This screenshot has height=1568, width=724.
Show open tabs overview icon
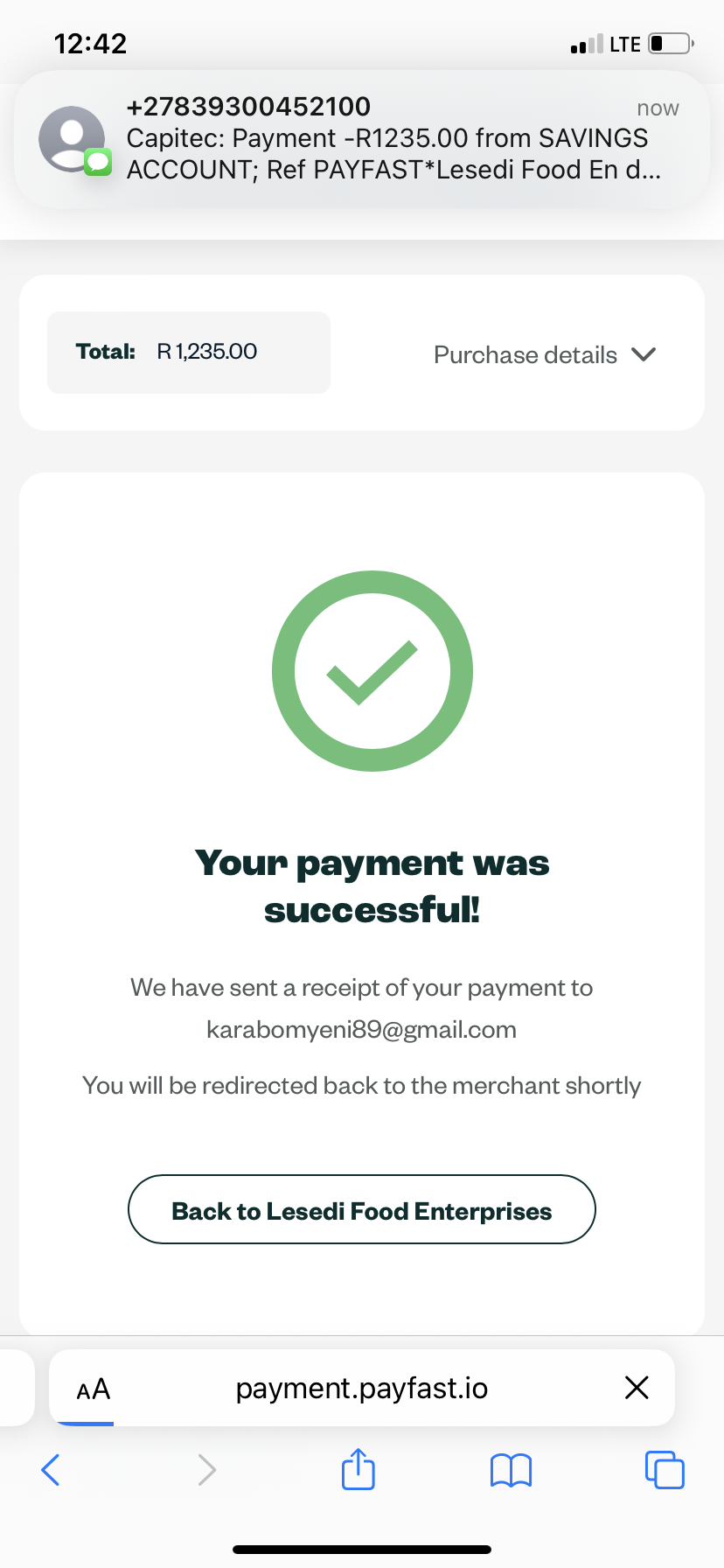(665, 1469)
